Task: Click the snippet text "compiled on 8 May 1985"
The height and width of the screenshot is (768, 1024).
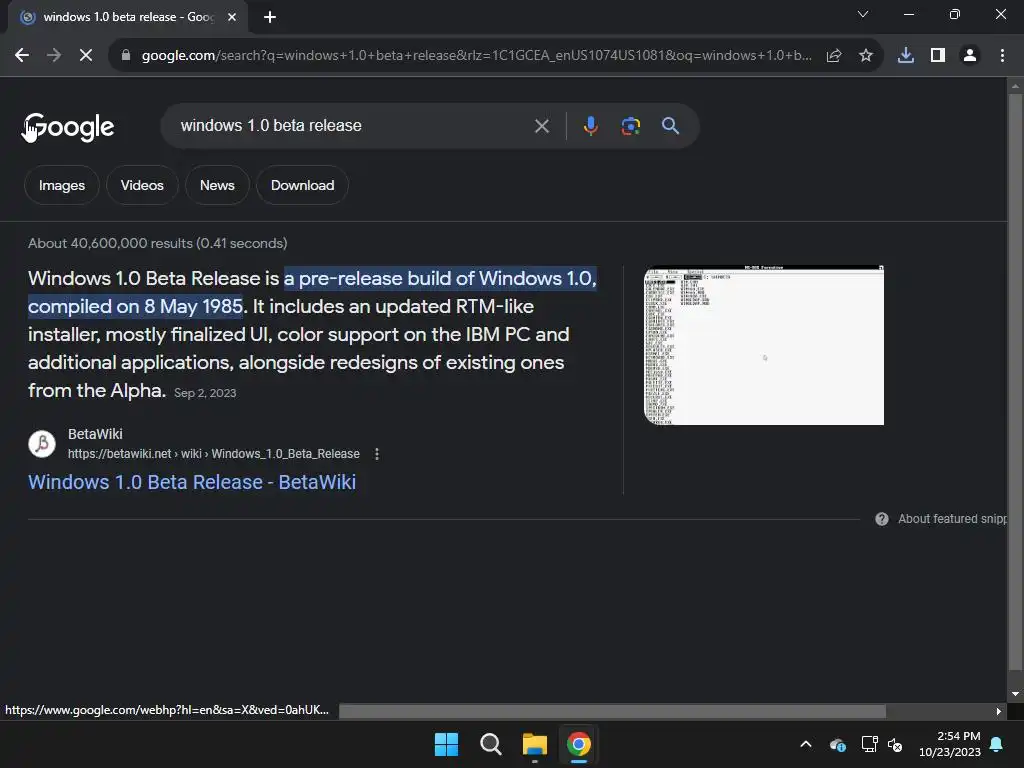Action: point(136,306)
